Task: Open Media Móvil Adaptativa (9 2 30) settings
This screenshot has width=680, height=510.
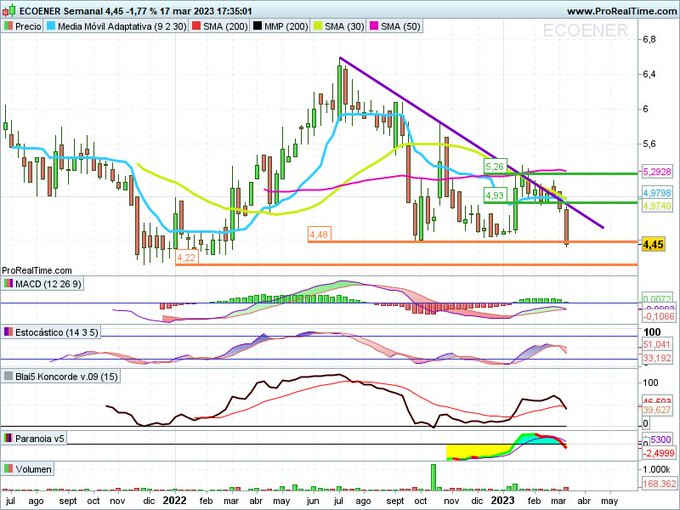Action: coord(122,26)
